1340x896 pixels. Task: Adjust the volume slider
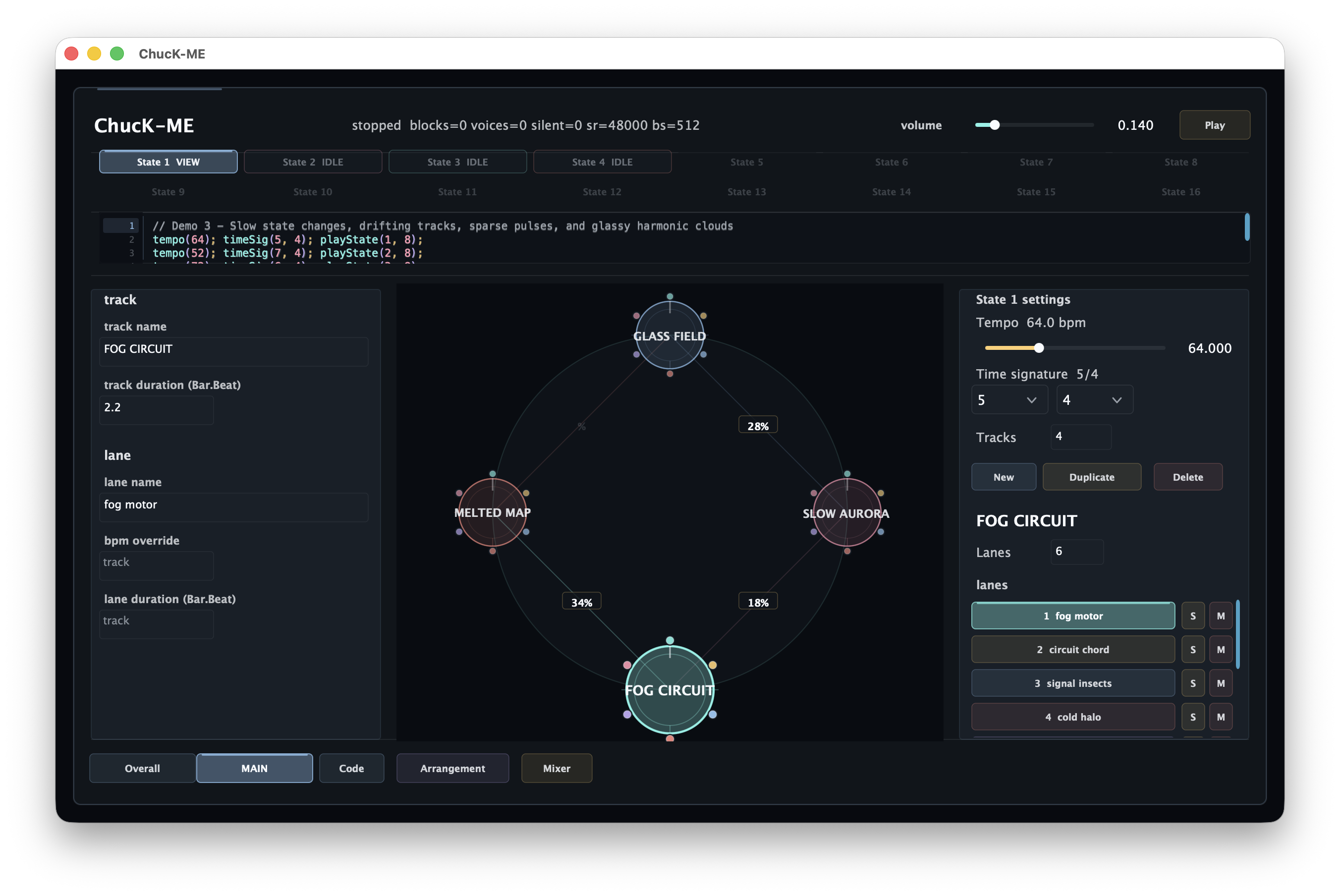[x=1034, y=125]
